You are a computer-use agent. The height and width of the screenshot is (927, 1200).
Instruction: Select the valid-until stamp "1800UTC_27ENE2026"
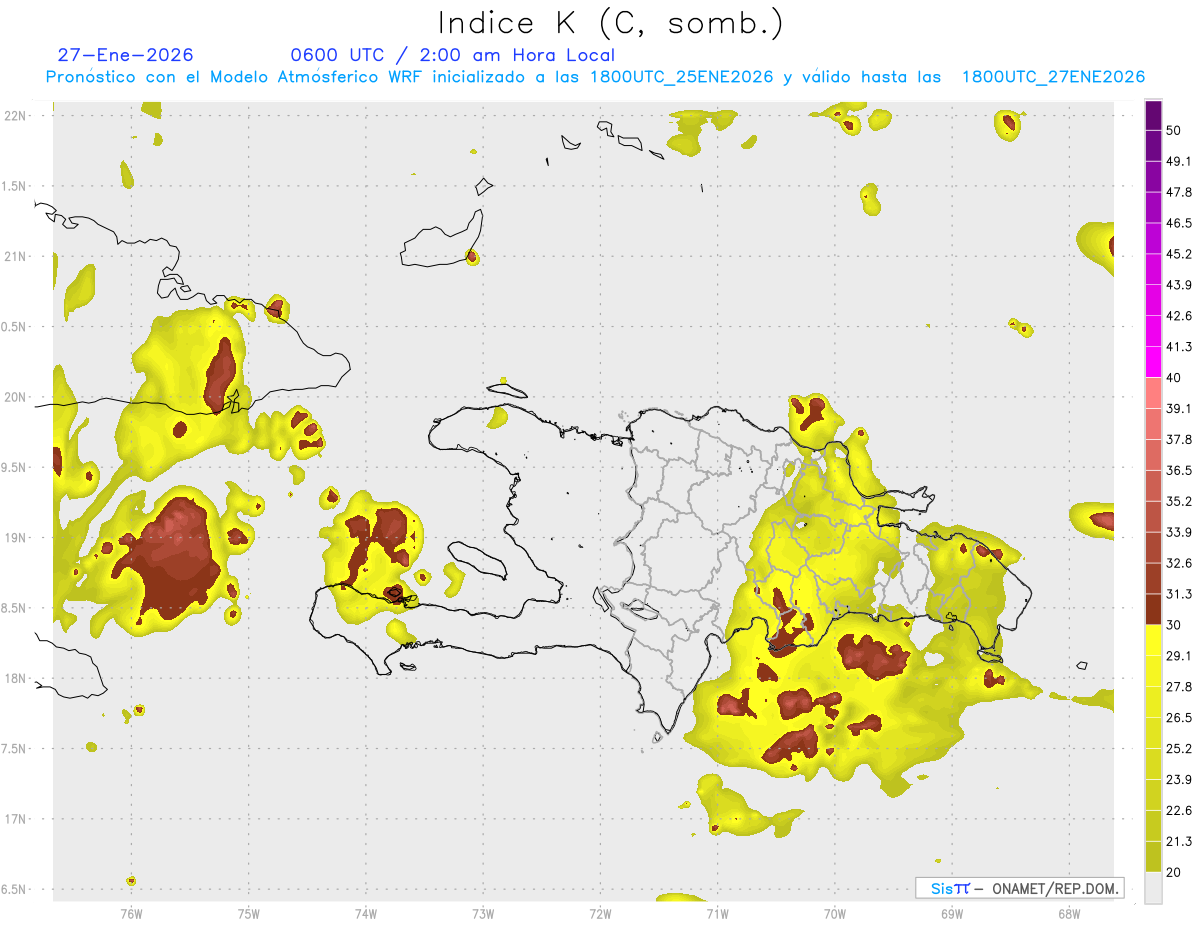[1053, 77]
